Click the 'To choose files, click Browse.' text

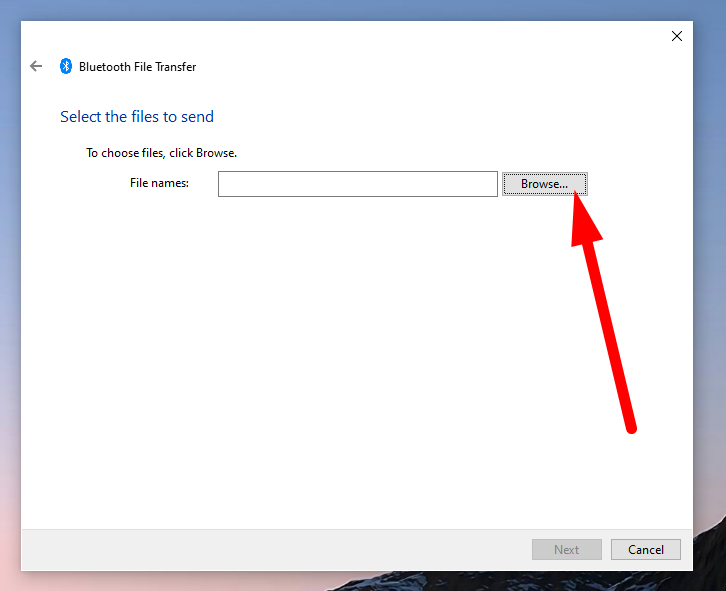(x=162, y=153)
